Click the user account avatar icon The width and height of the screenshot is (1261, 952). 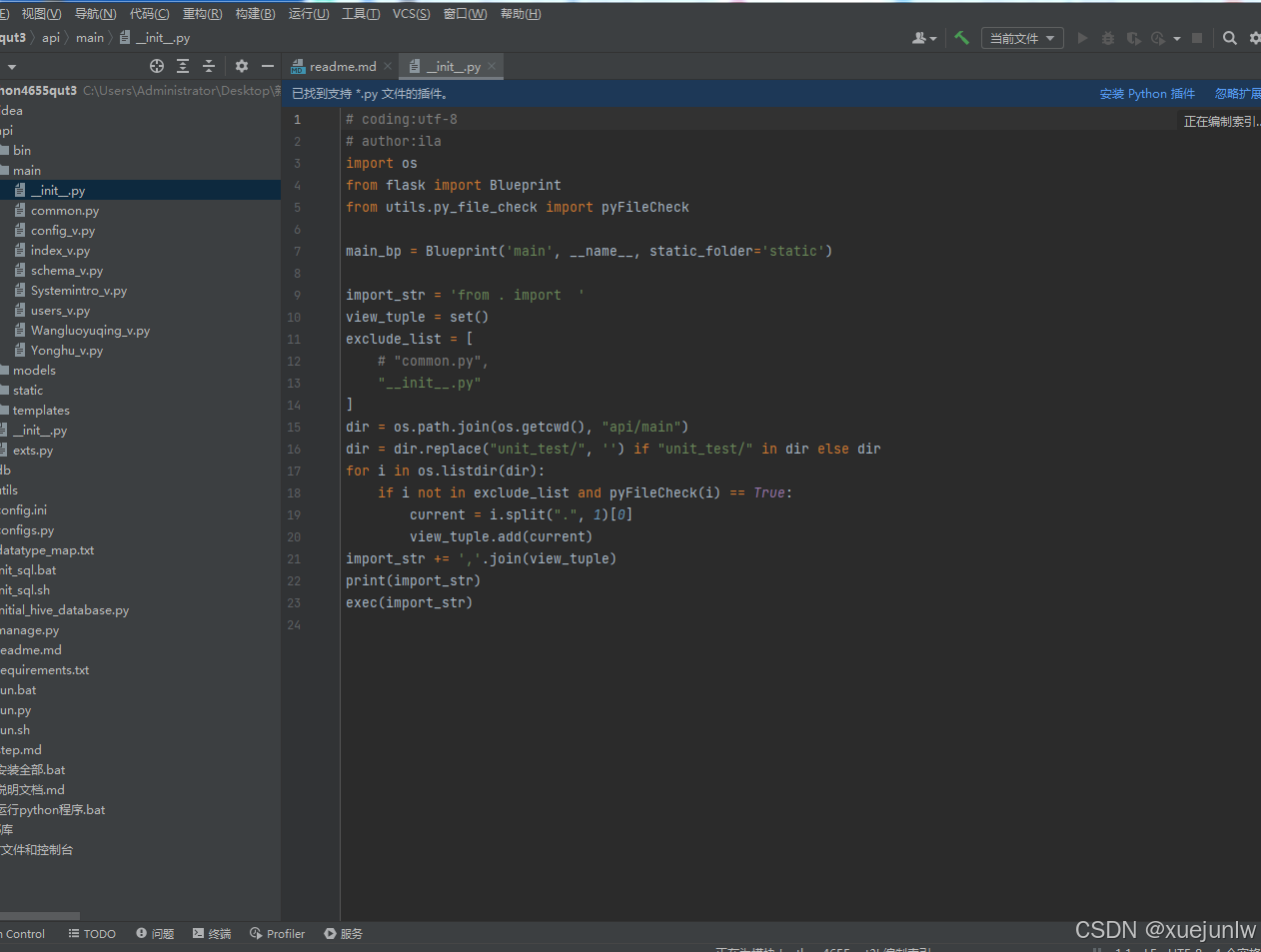click(x=919, y=38)
